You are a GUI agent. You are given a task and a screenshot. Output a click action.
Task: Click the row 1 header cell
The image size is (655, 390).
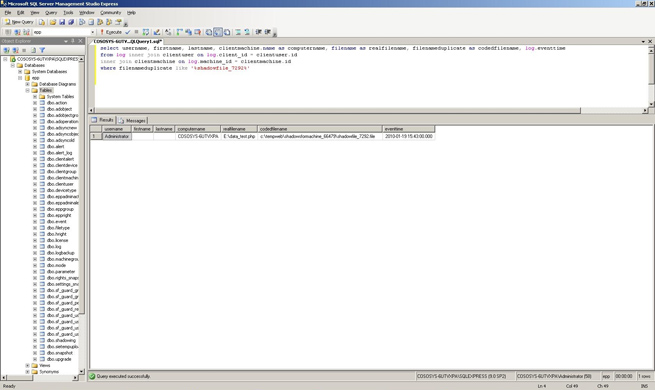click(96, 136)
